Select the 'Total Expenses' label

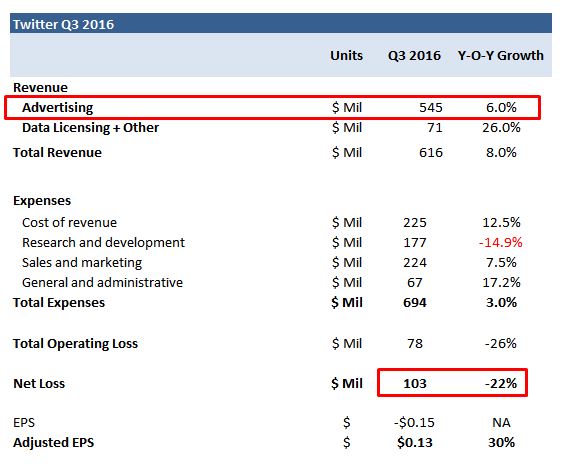click(59, 303)
